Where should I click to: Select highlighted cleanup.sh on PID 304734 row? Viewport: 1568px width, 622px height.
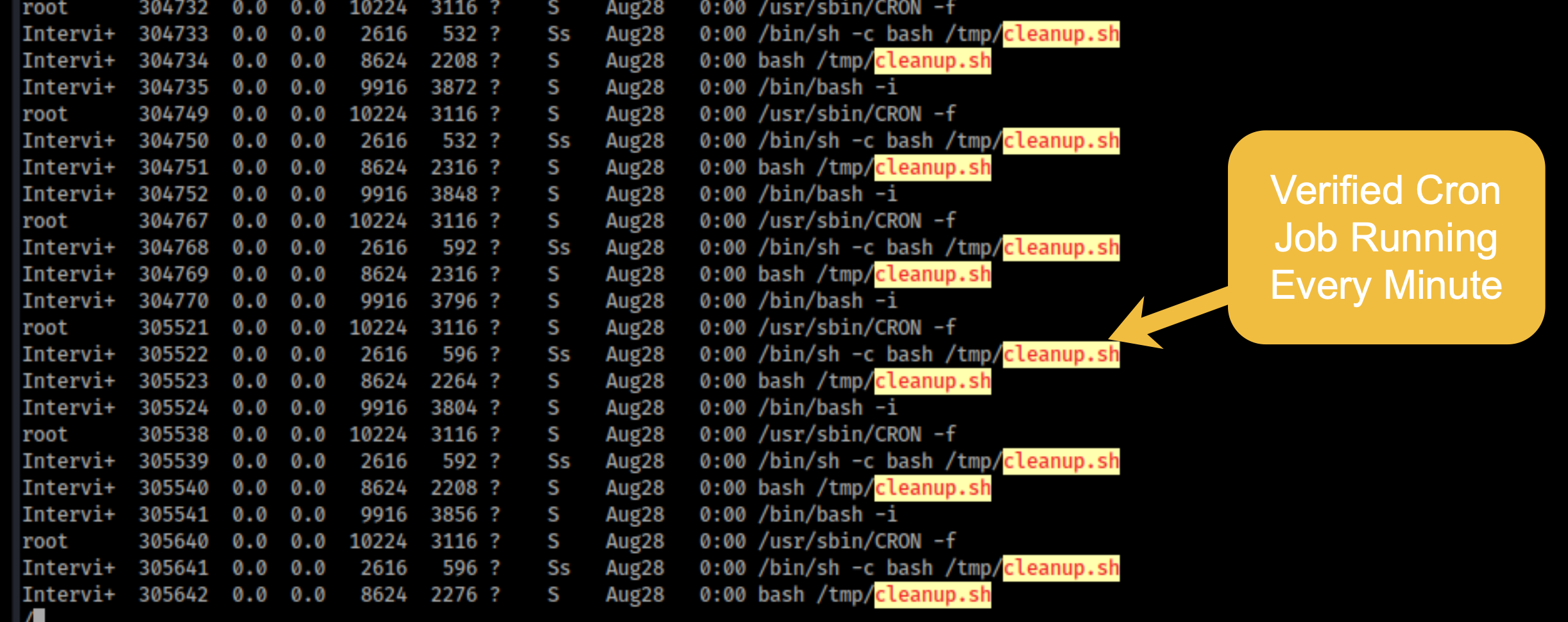click(932, 61)
